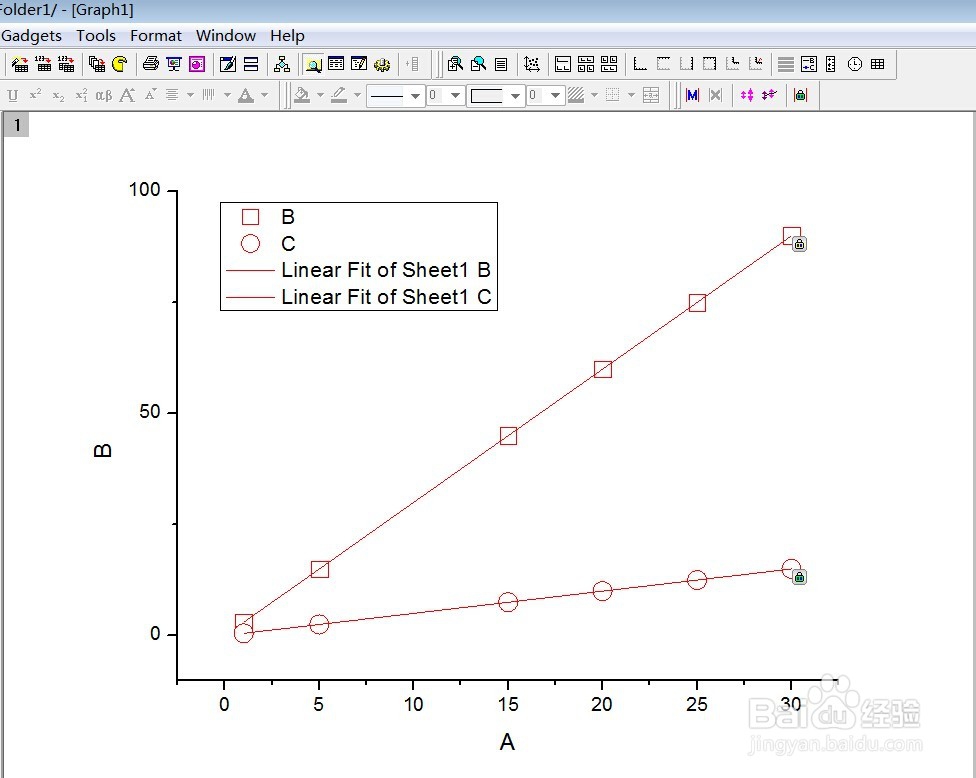Click Import Multiple ASCII toolbar icon
This screenshot has height=778, width=976.
tap(66, 63)
